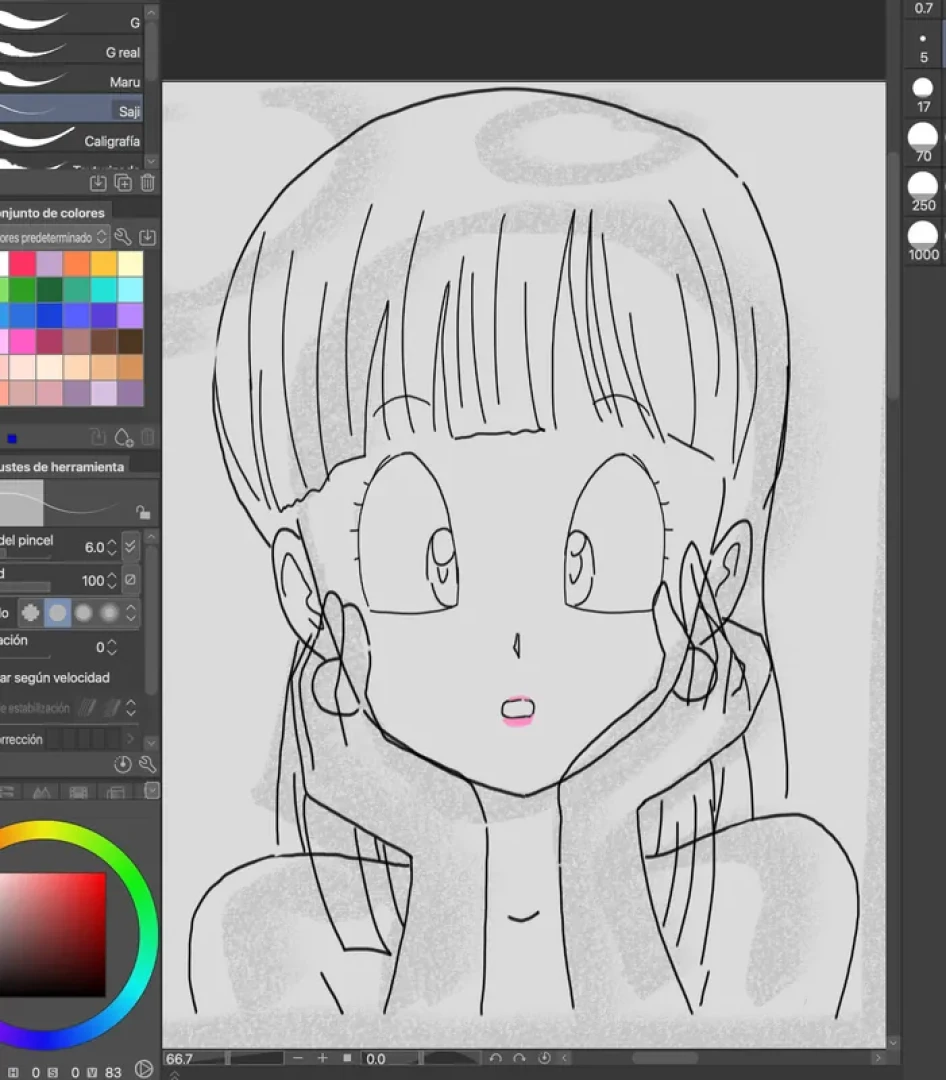Open the dynamics button beside the 100 value
The image size is (946, 1080).
(130, 580)
